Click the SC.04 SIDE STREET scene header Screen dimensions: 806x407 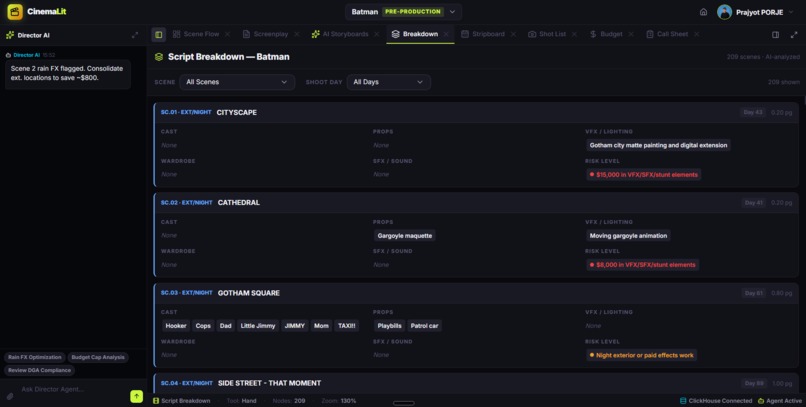click(x=476, y=383)
